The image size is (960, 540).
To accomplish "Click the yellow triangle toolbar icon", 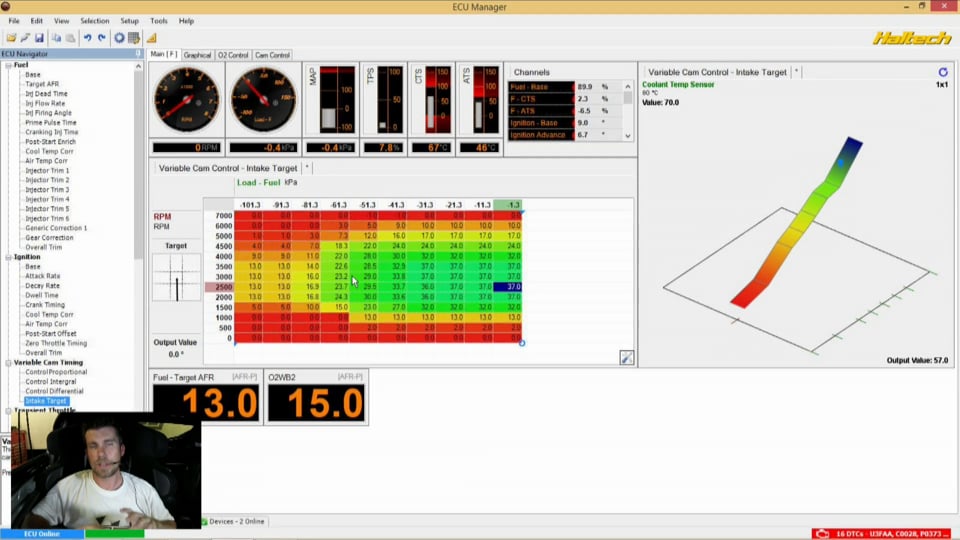I will [x=151, y=38].
